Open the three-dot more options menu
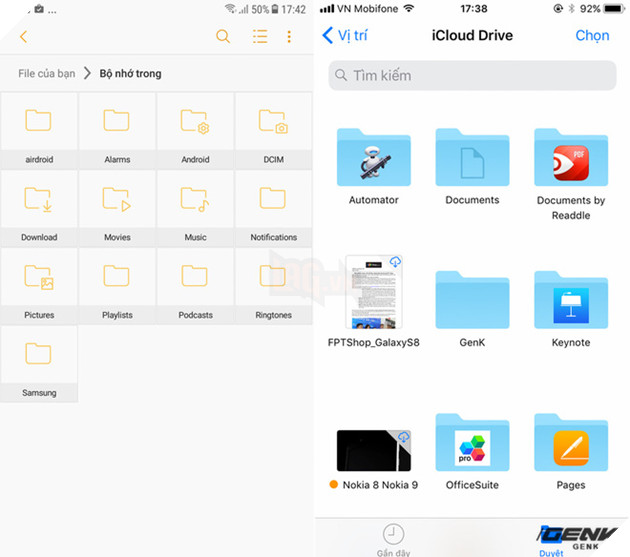Image resolution: width=630 pixels, height=557 pixels. coord(289,37)
